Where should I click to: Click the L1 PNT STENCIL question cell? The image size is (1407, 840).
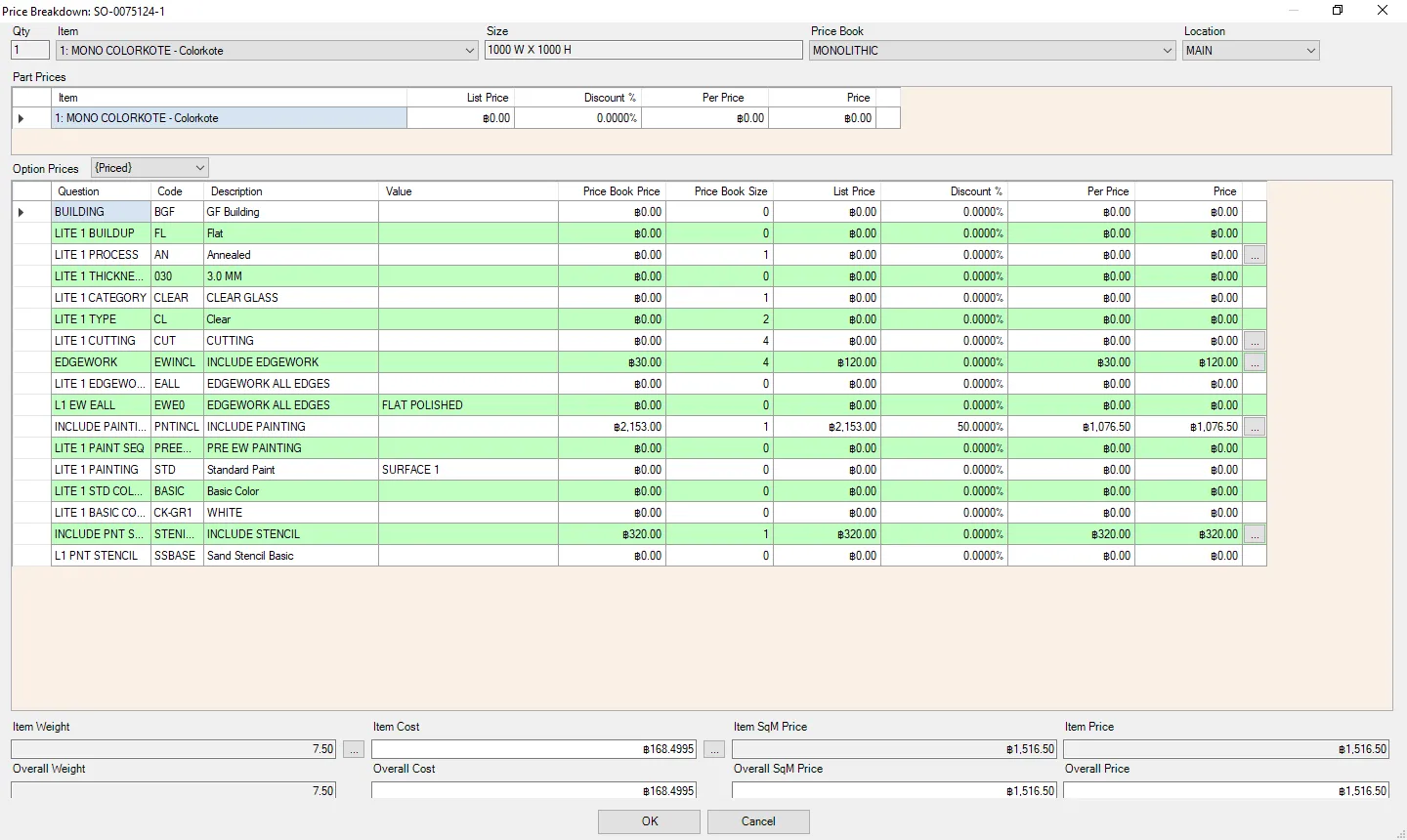102,556
